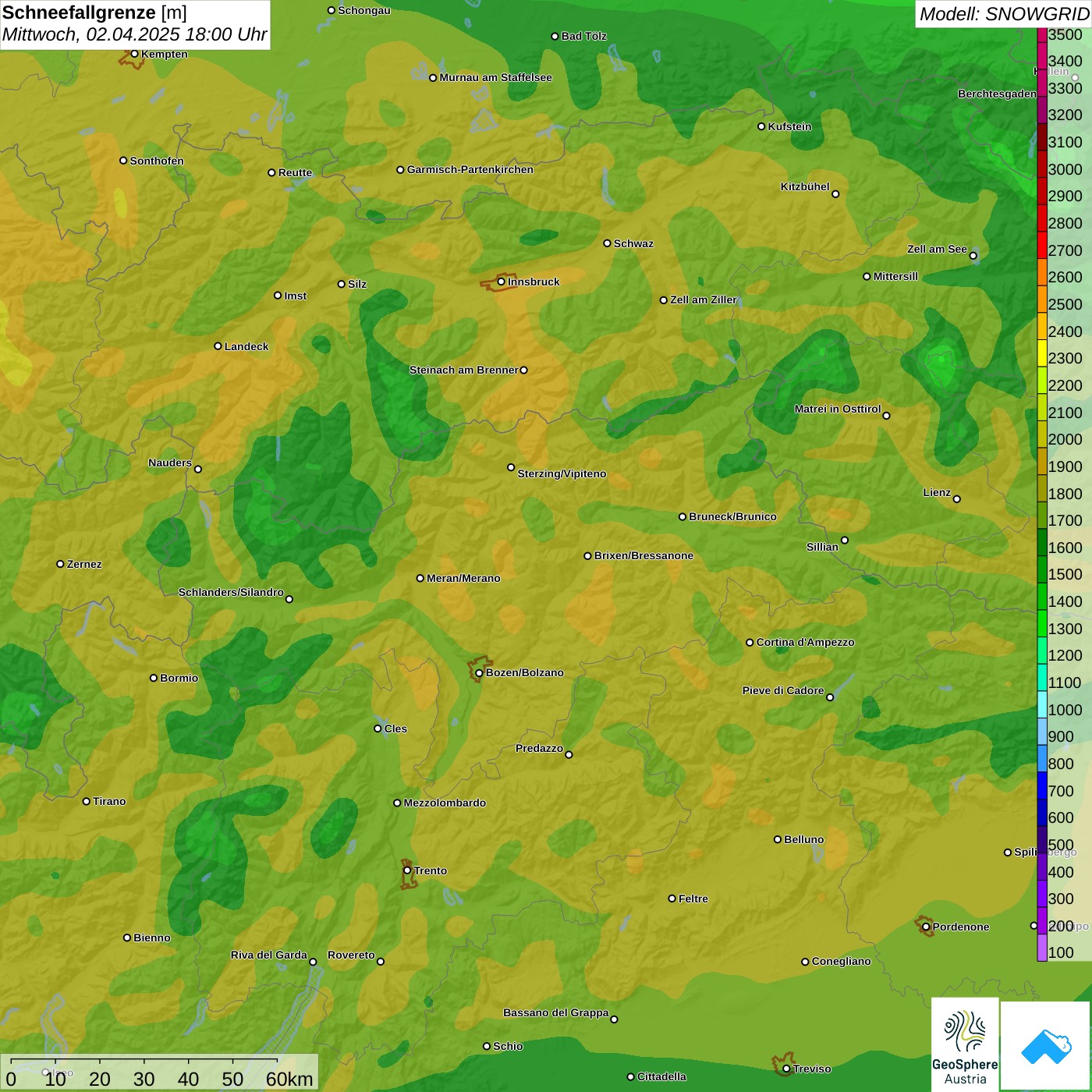Viewport: 1092px width, 1092px height.
Task: Click the blue cloud arrow logo
Action: (1045, 1046)
